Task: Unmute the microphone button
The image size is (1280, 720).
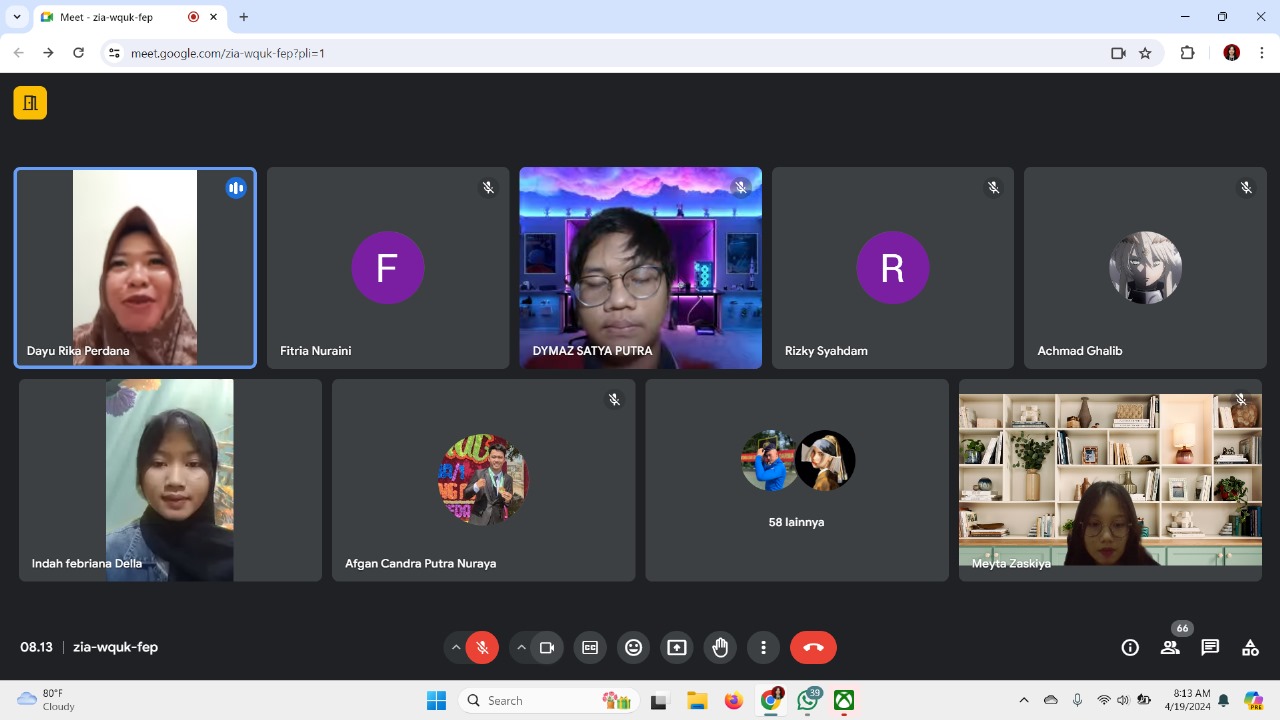Action: 482,648
